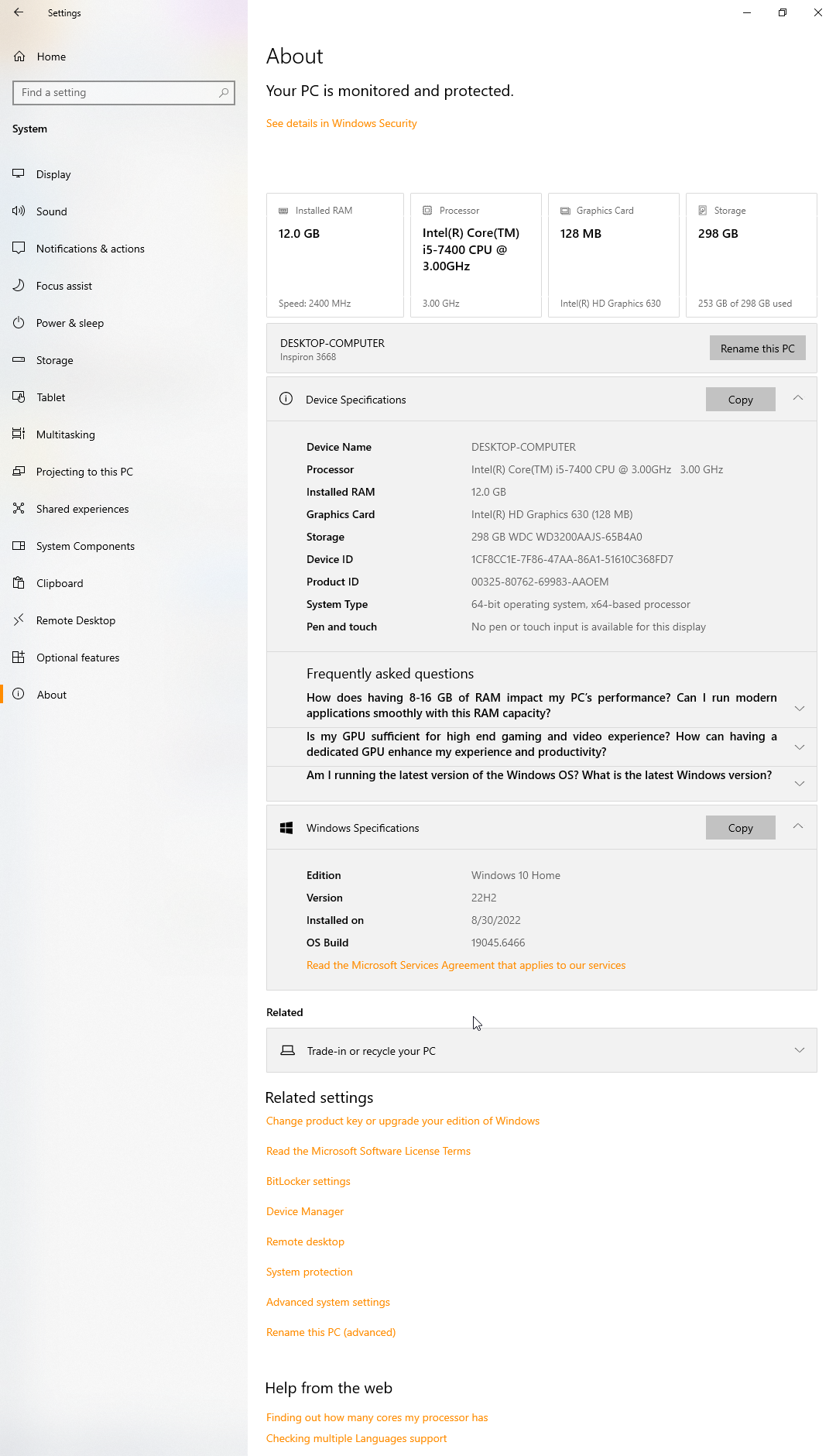Click the Home icon in the sidebar
This screenshot has width=836, height=1456.
tap(19, 57)
